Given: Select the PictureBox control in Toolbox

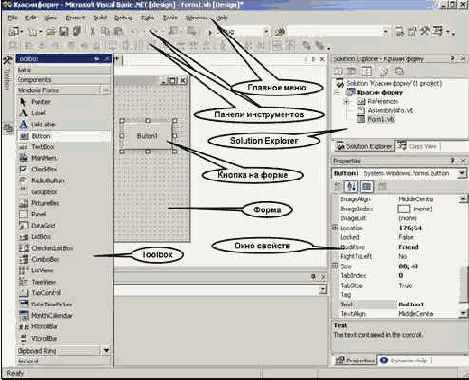Looking at the screenshot, I should 64,203.
